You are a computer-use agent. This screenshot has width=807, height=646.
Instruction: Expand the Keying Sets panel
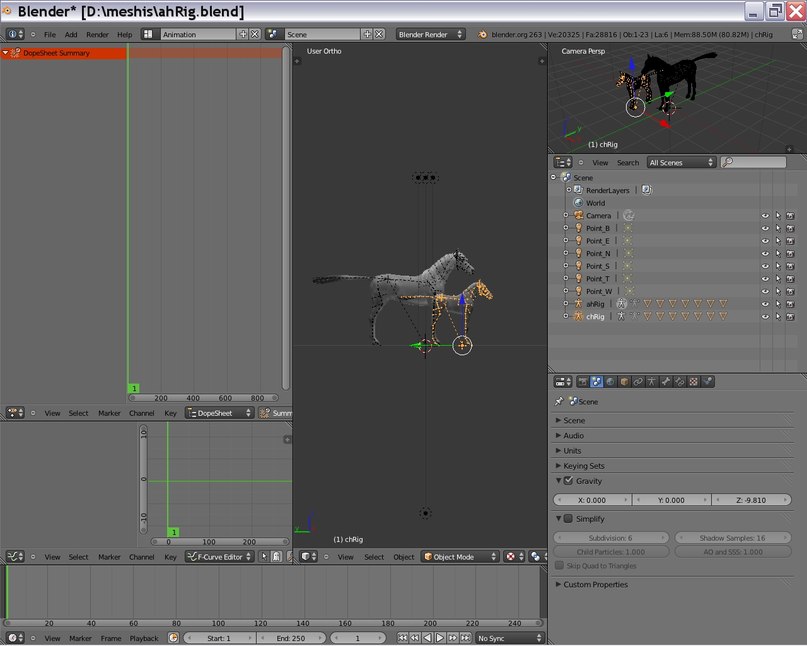click(583, 466)
